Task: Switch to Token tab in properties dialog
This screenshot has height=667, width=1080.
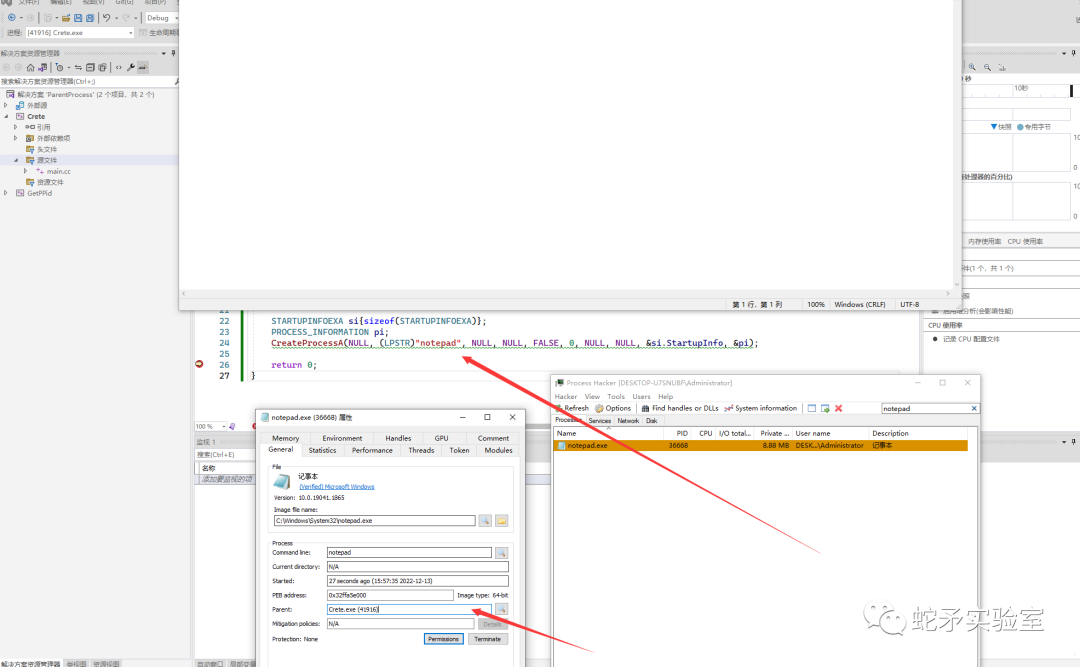Action: 459,450
